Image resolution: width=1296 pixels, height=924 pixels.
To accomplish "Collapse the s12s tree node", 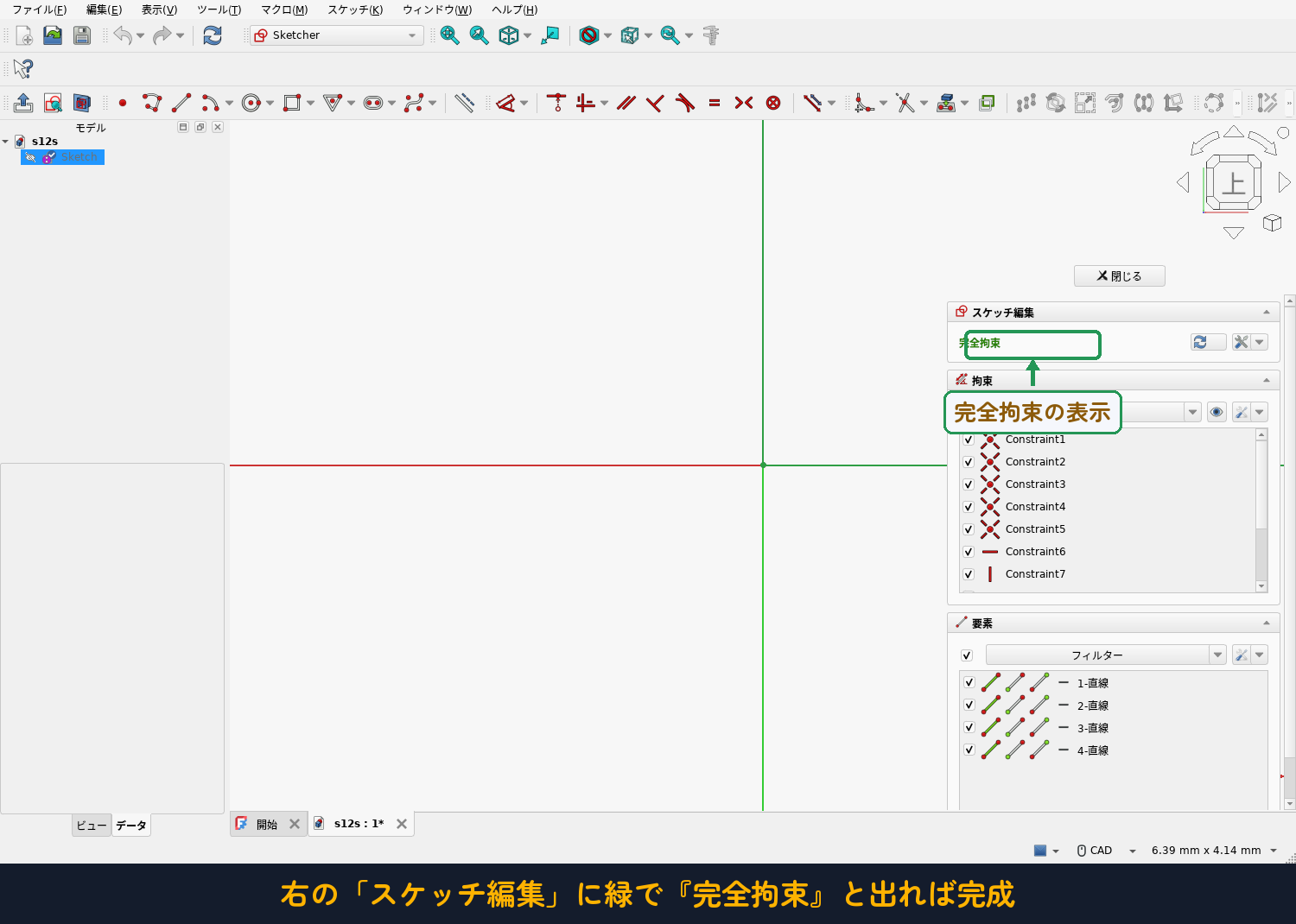I will pos(5,142).
